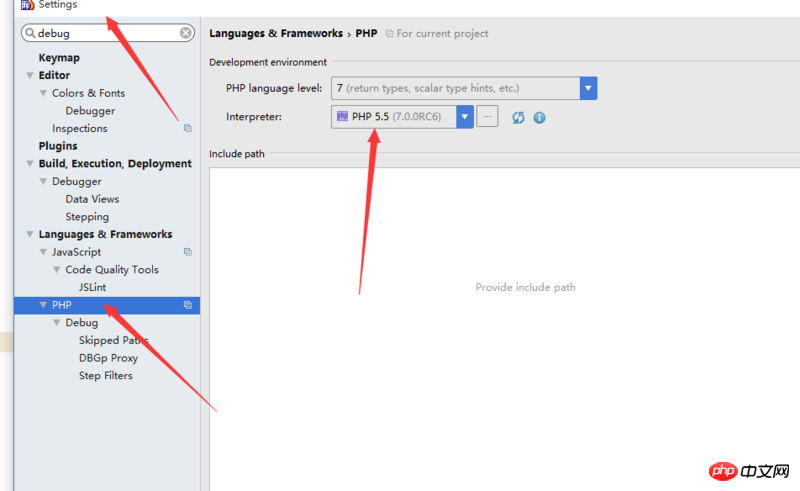Collapse the Colors & Fonts node
Image resolution: width=800 pixels, height=491 pixels.
(x=43, y=93)
